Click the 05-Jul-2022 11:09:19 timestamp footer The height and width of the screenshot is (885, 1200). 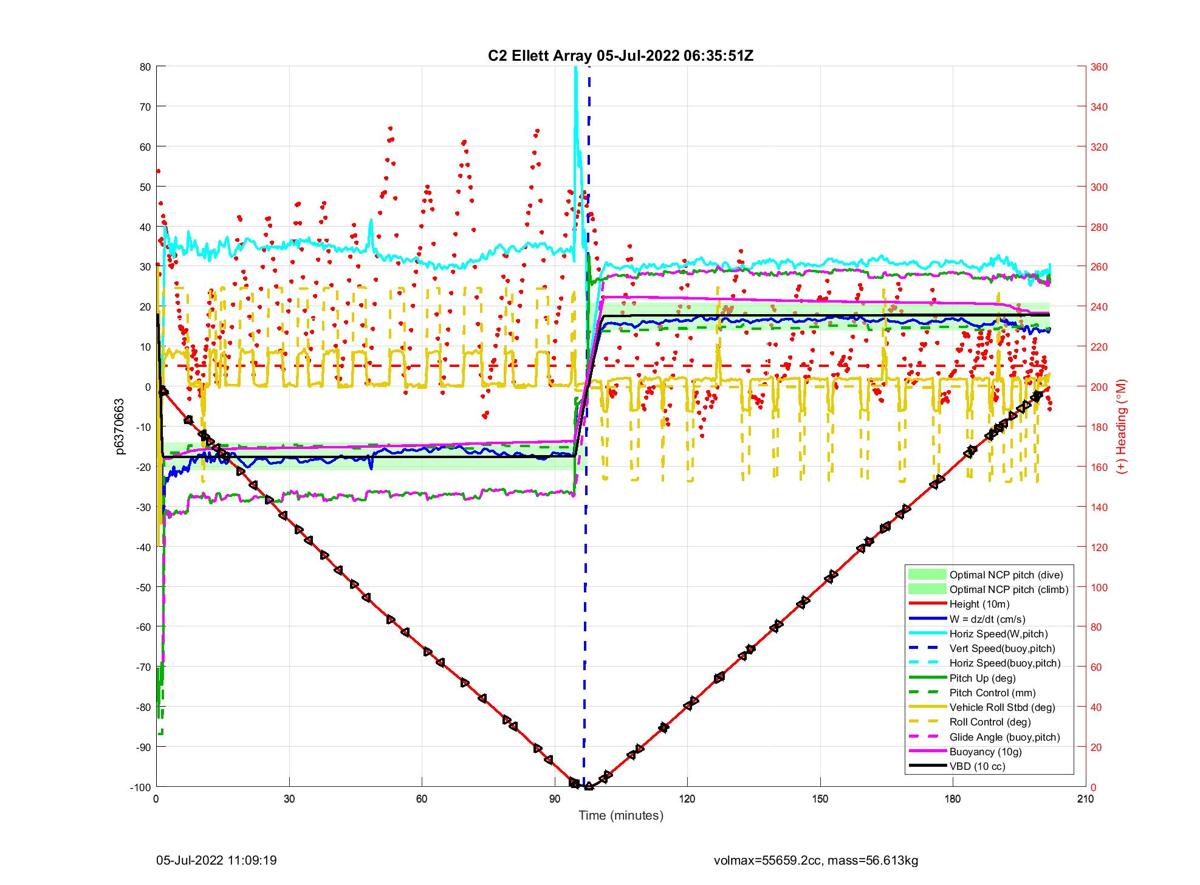(217, 859)
